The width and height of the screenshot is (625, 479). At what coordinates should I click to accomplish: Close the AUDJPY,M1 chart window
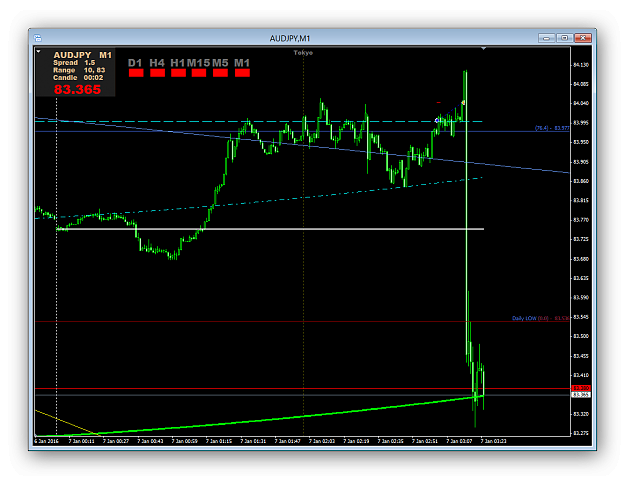click(583, 38)
